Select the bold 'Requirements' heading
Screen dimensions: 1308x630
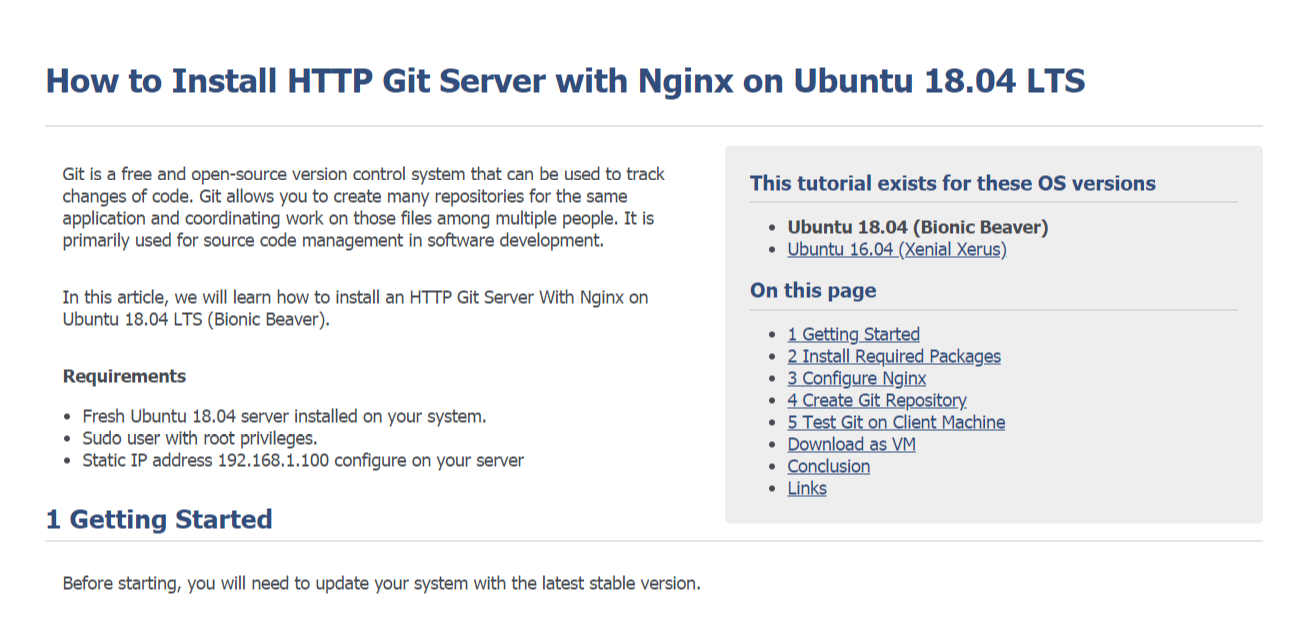pyautogui.click(x=124, y=376)
